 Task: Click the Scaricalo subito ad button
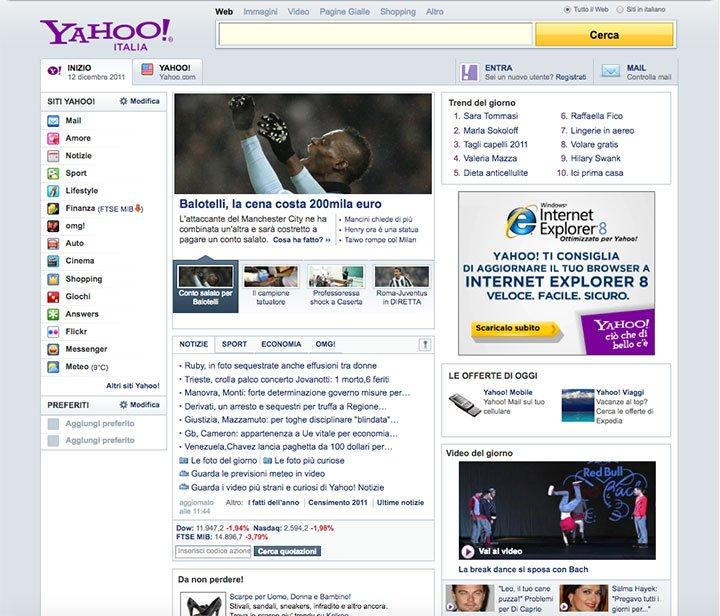coord(514,329)
